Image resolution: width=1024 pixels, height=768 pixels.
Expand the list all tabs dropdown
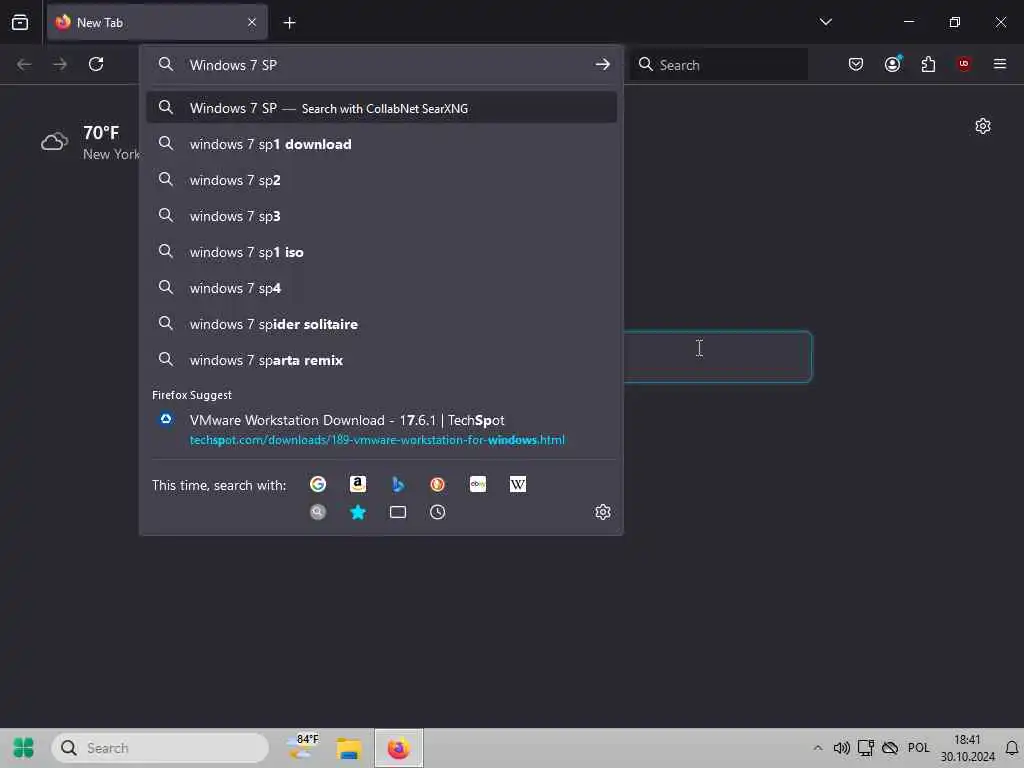pos(825,22)
